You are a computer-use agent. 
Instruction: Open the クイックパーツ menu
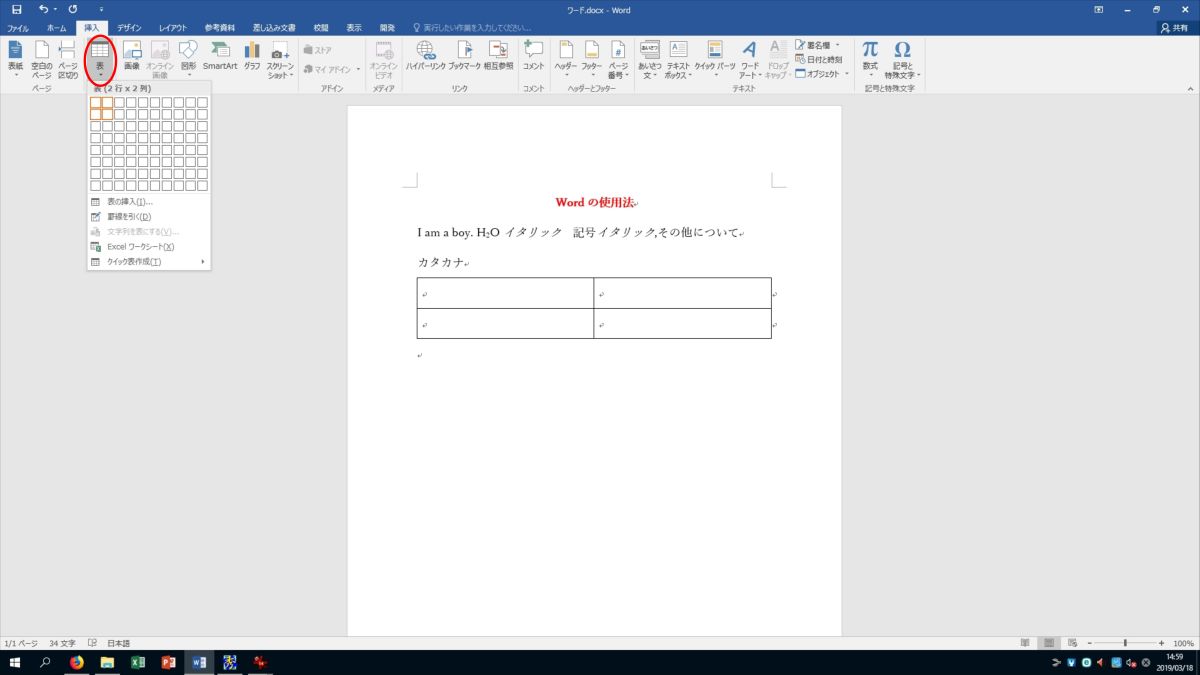715,60
